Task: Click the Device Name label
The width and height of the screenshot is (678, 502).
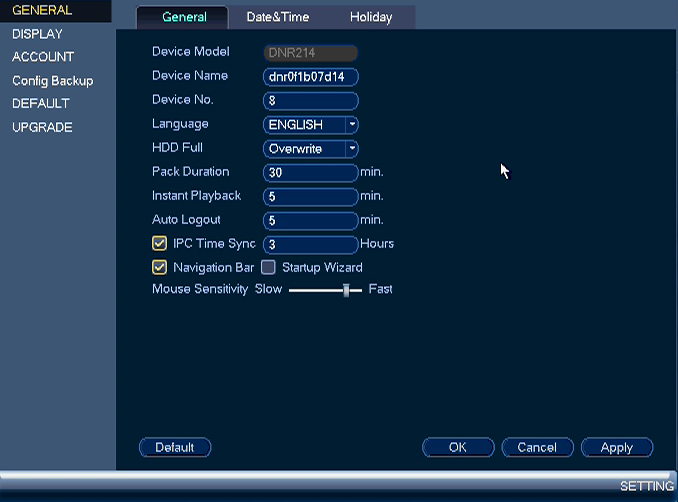Action: 190,76
